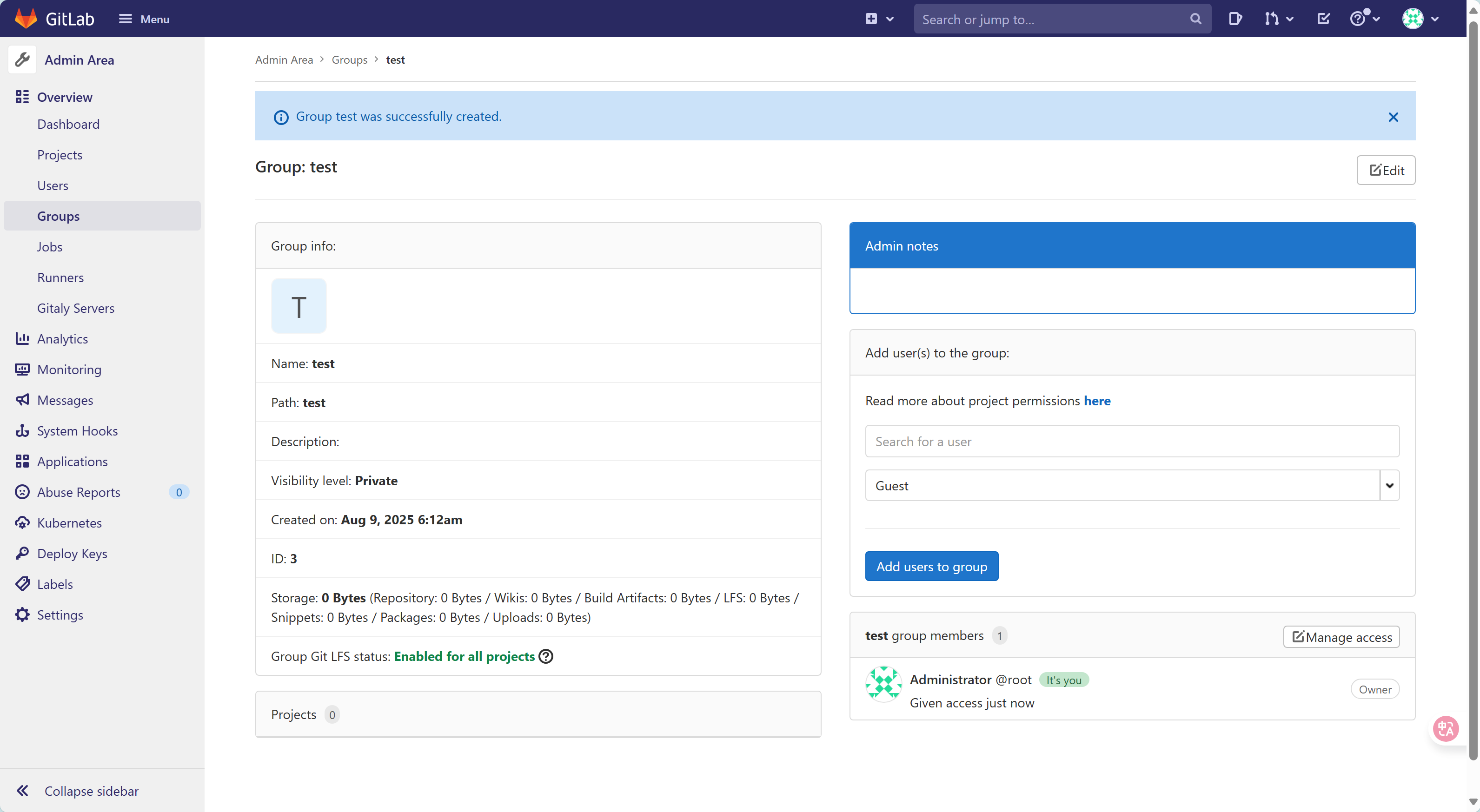This screenshot has height=812, width=1480.
Task: Go to Dashboard in sidebar
Action: coord(68,124)
